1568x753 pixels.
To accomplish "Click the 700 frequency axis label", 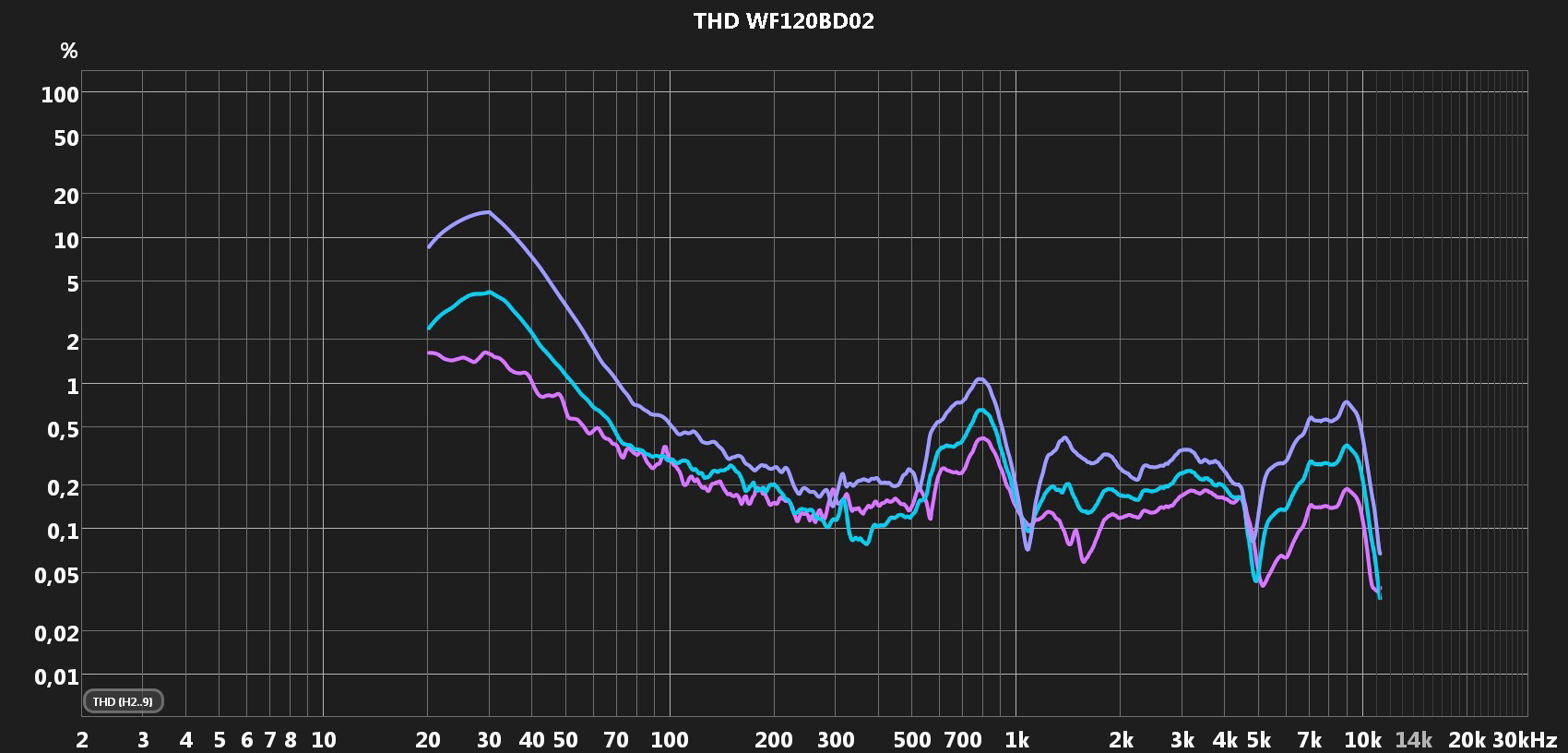I will [x=963, y=740].
